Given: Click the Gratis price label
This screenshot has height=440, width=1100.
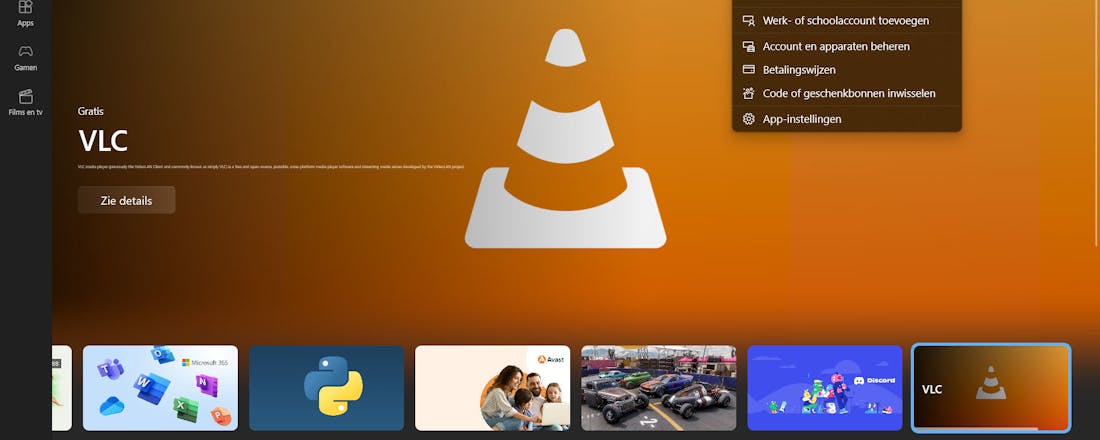Looking at the screenshot, I should click(x=91, y=111).
